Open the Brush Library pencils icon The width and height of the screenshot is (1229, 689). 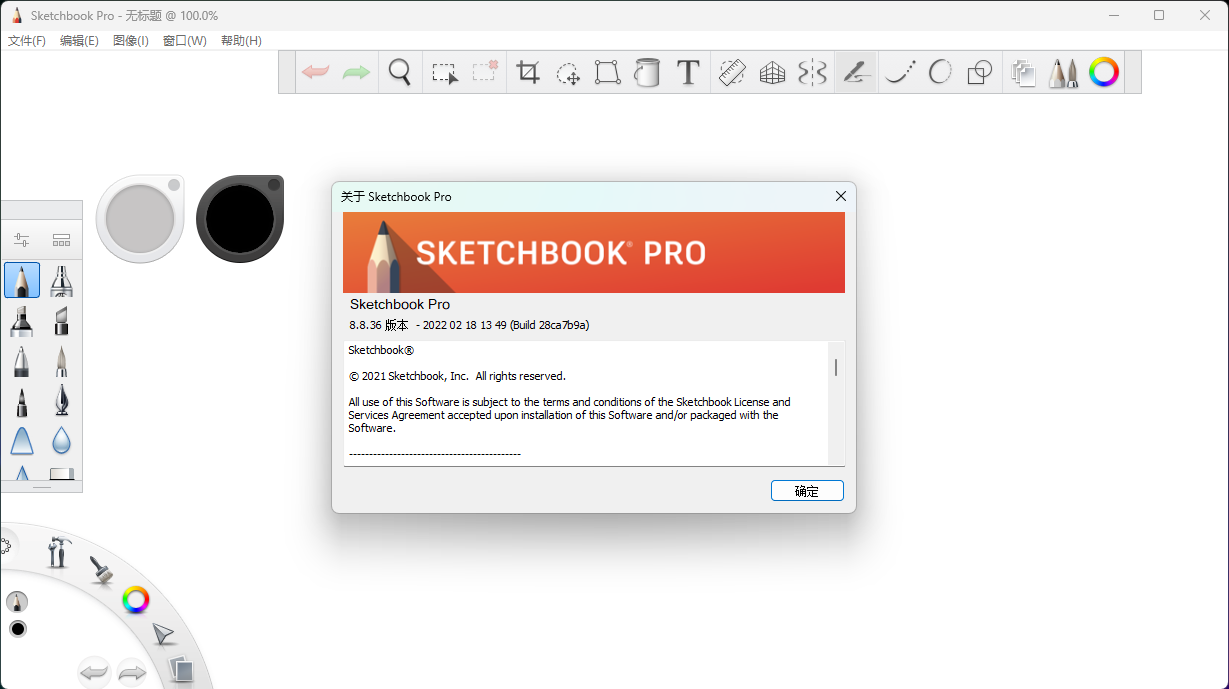tap(1064, 73)
